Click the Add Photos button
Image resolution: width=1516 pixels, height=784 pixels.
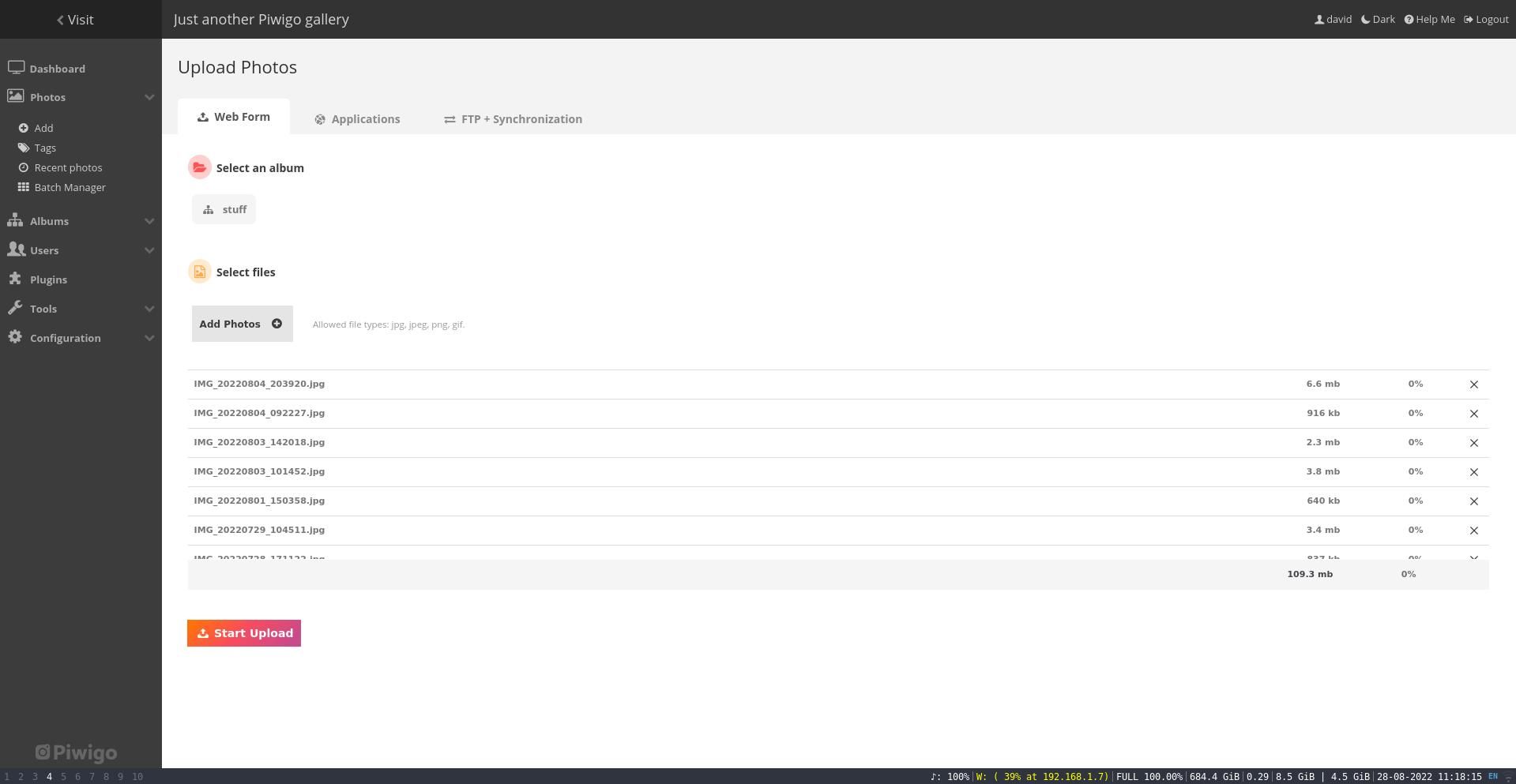243,324
